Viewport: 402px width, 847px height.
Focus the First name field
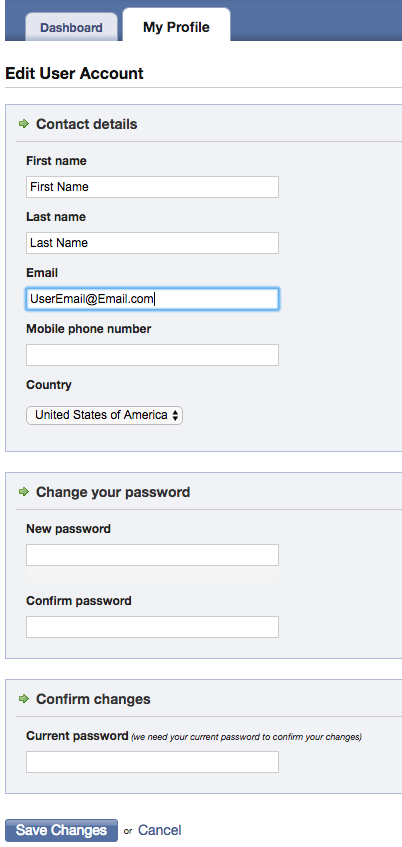pos(152,187)
